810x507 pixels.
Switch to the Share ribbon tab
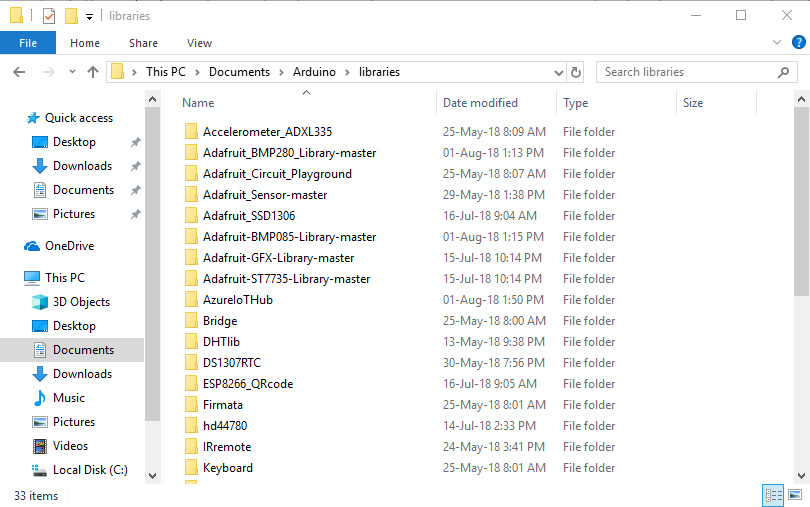tap(143, 43)
